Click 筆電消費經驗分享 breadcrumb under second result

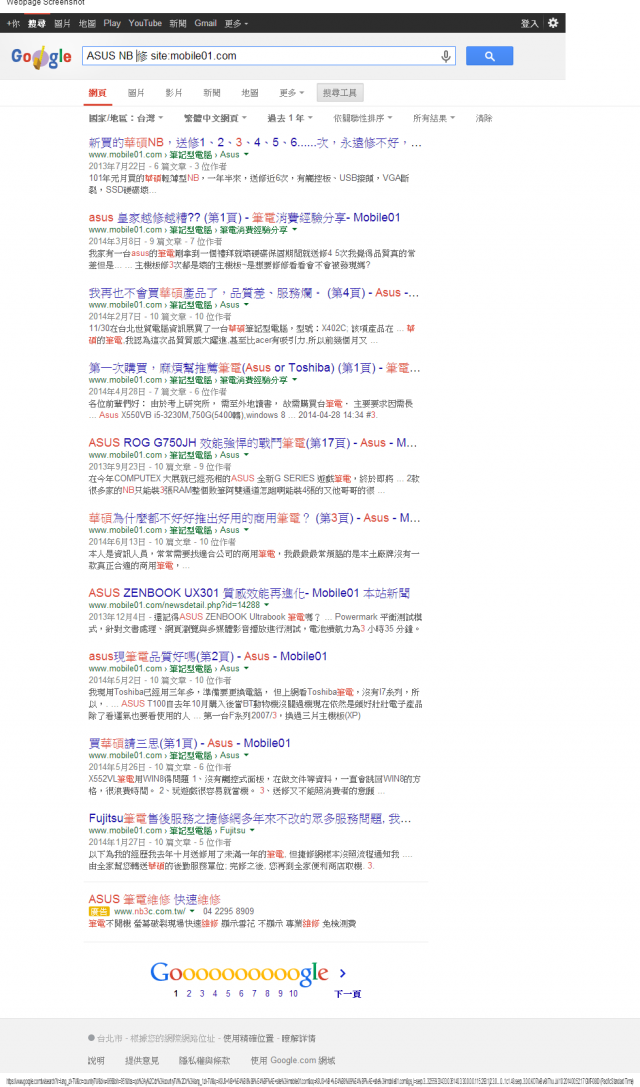pyautogui.click(x=254, y=229)
